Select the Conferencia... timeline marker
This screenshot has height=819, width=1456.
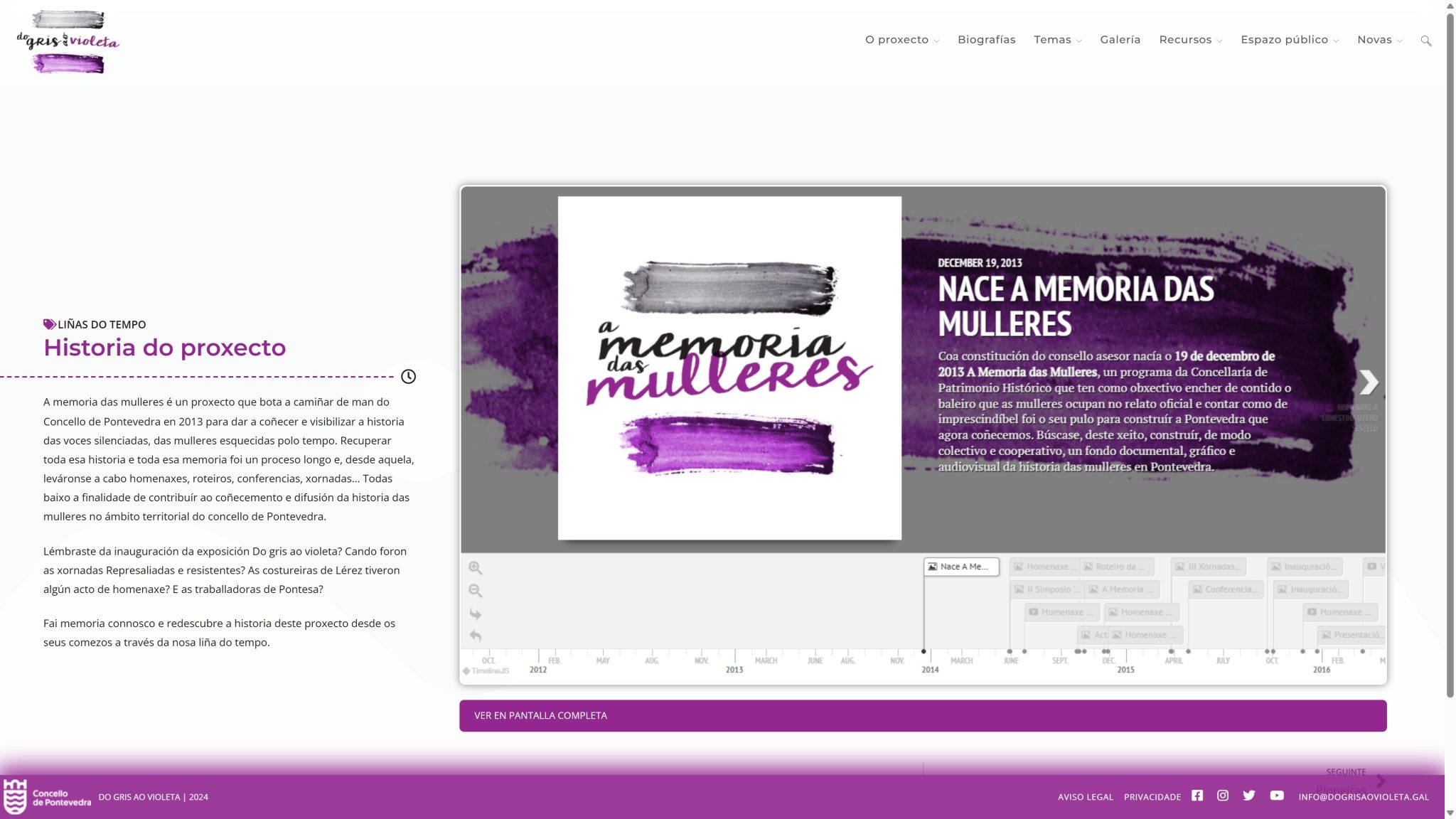coord(1226,589)
